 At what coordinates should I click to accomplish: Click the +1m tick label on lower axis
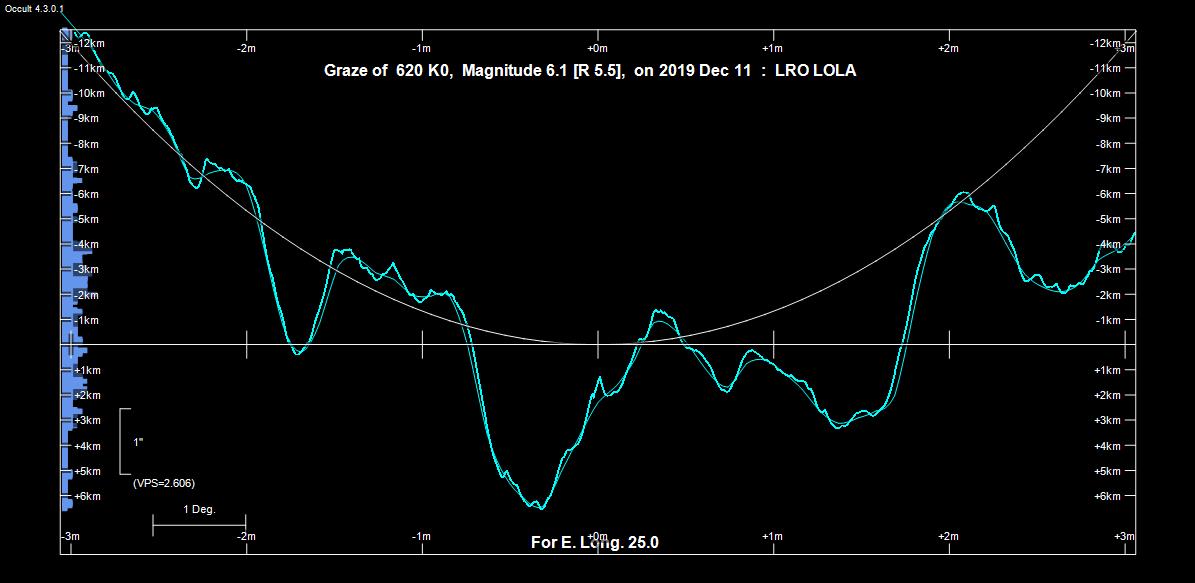pyautogui.click(x=772, y=537)
